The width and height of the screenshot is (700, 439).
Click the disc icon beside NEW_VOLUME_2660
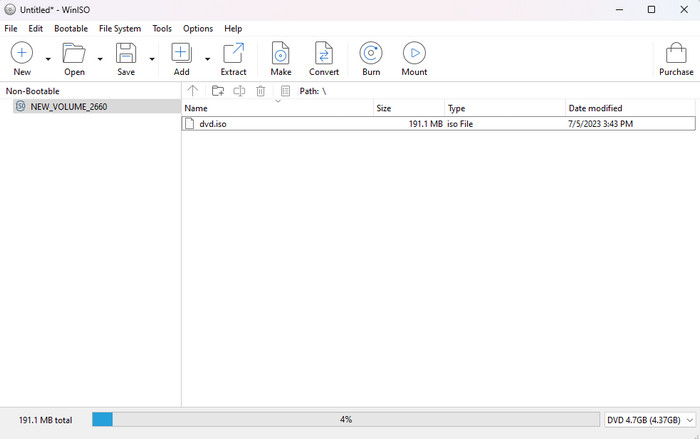[x=21, y=106]
